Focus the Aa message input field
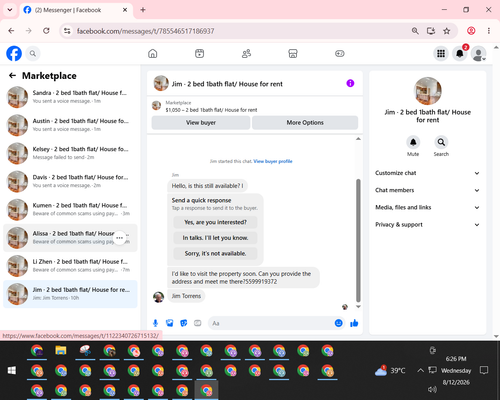The height and width of the screenshot is (400, 500). pyautogui.click(x=272, y=323)
